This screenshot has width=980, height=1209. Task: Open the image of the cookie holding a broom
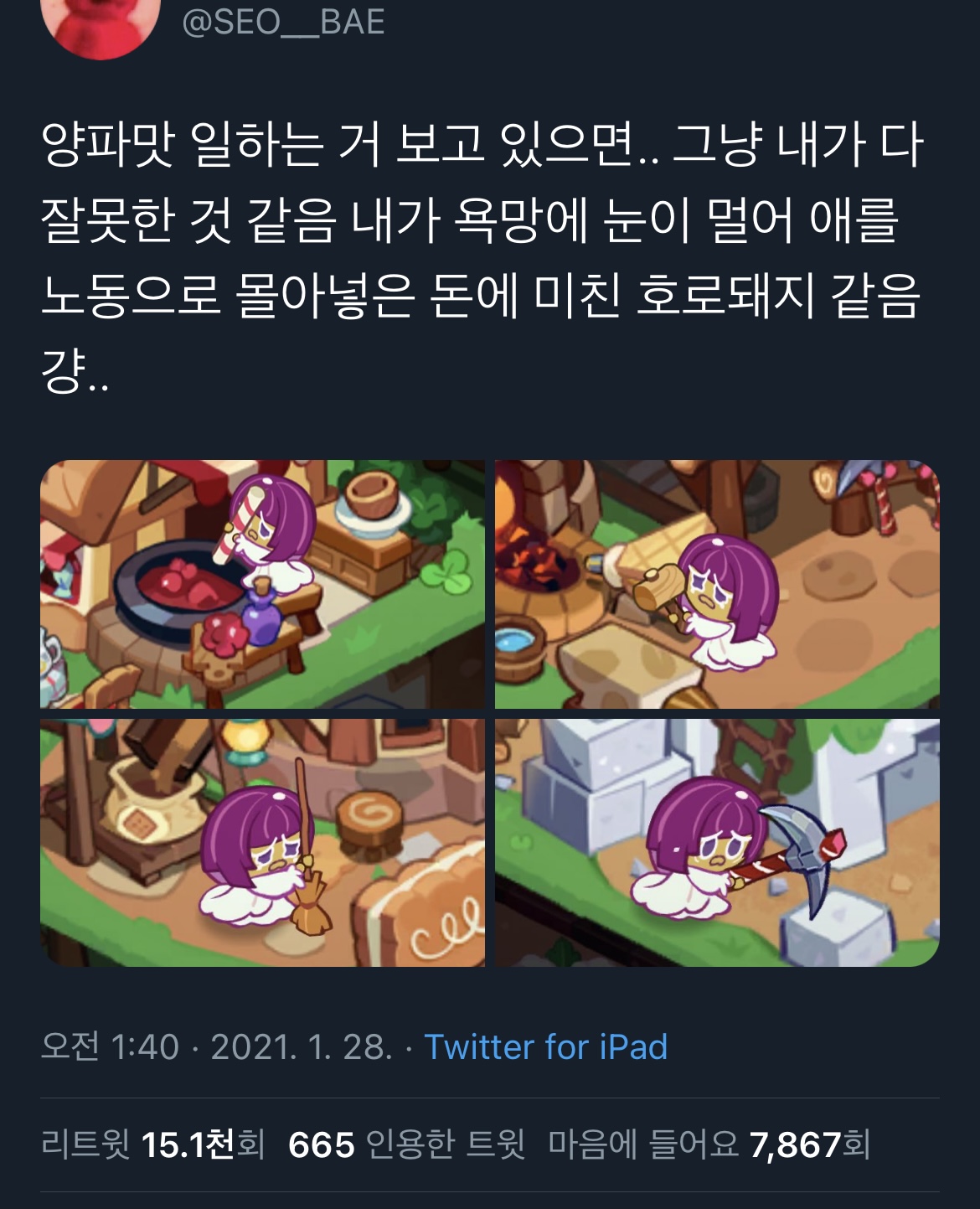coord(262,842)
